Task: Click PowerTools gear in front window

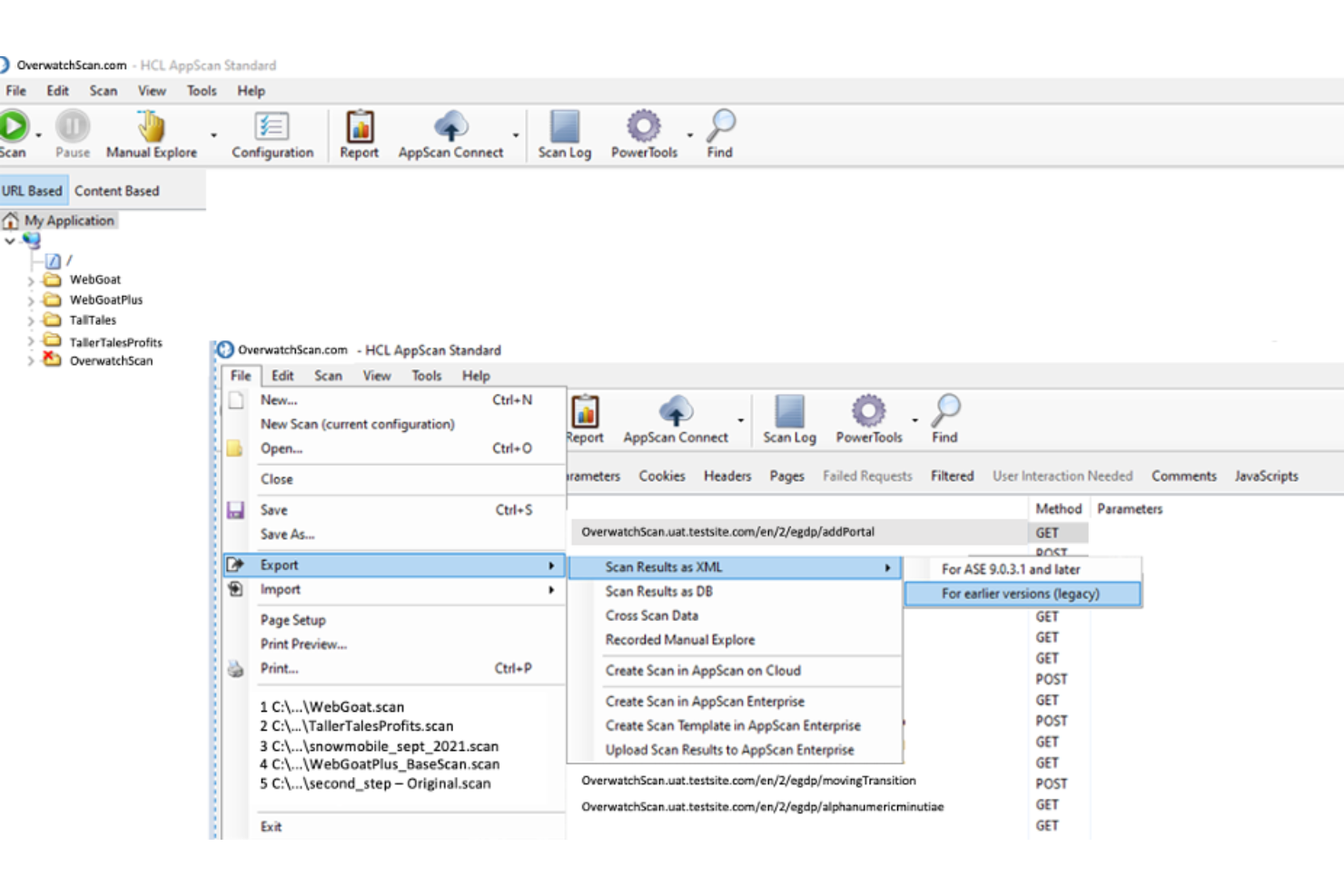Action: tap(868, 410)
